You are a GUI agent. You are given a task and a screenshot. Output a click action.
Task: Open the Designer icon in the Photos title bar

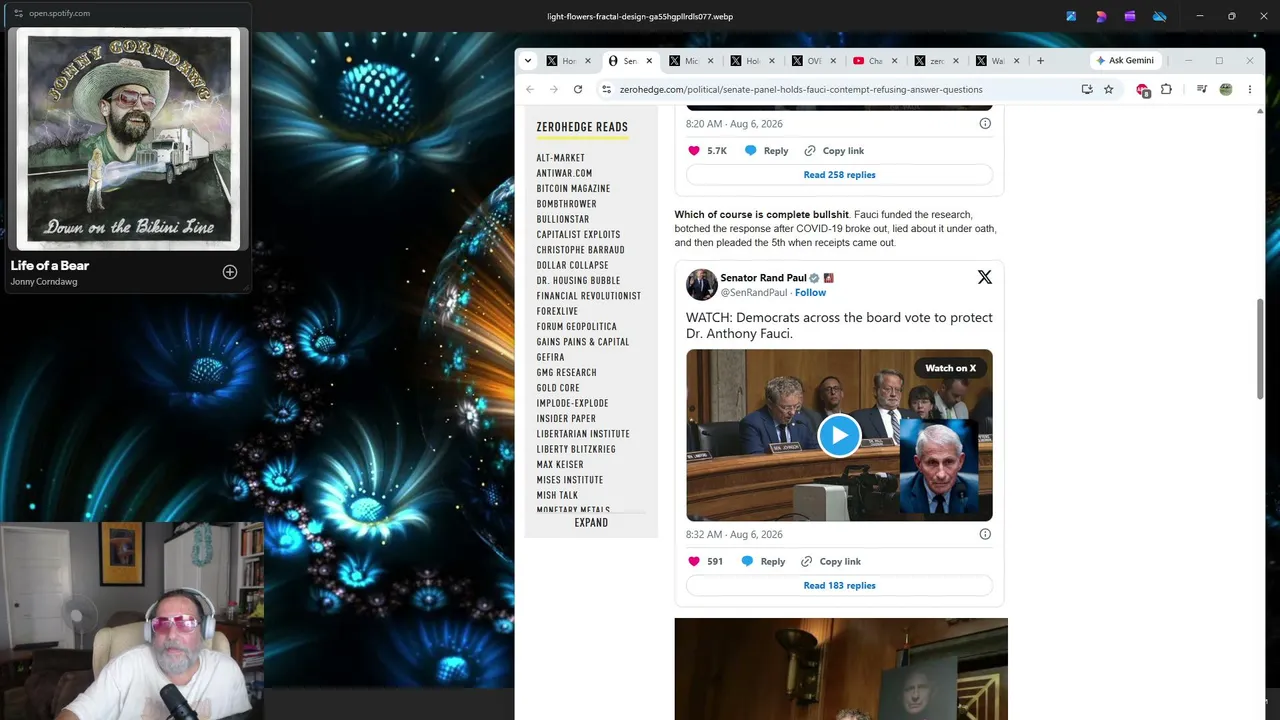tap(1101, 16)
